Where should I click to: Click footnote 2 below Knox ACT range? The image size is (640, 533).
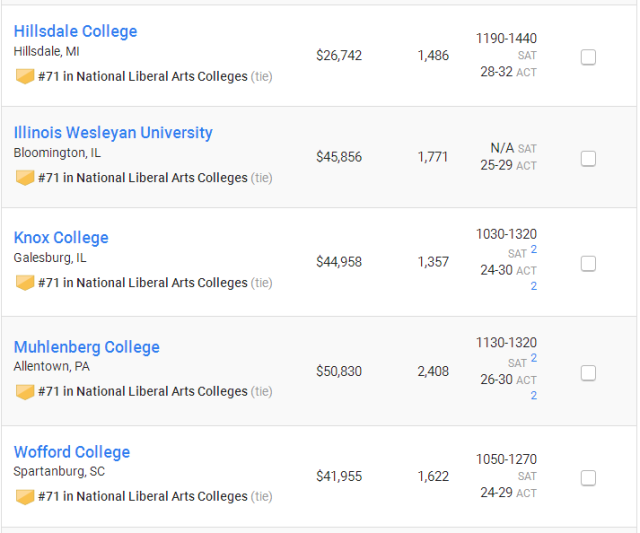coord(533,286)
